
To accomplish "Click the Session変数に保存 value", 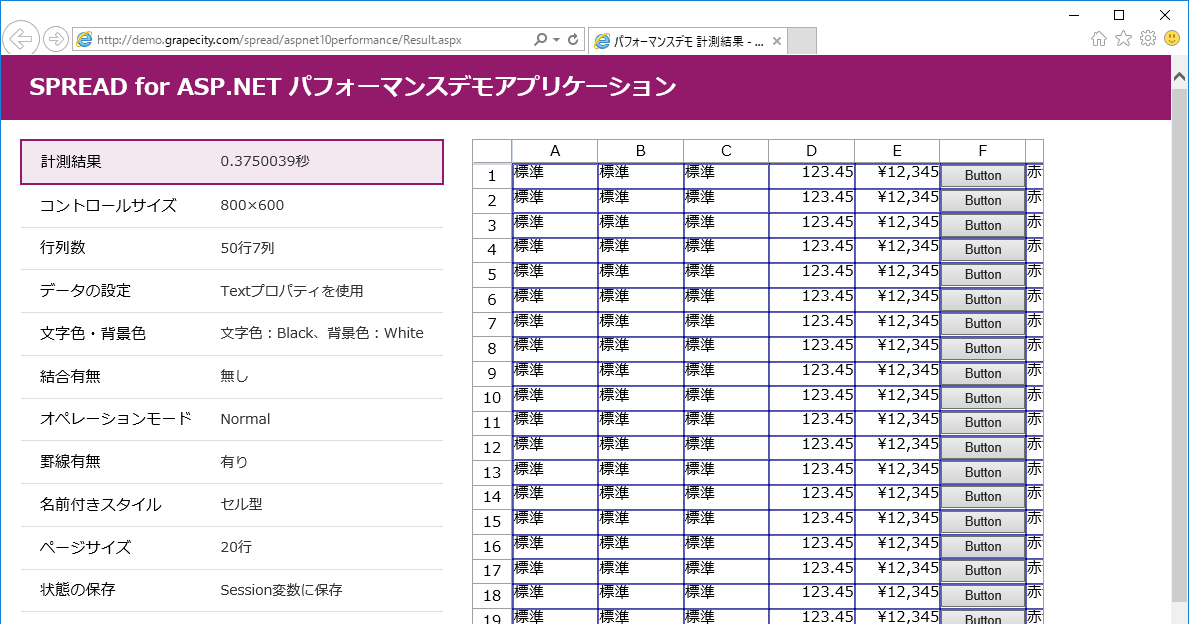I will coord(281,590).
